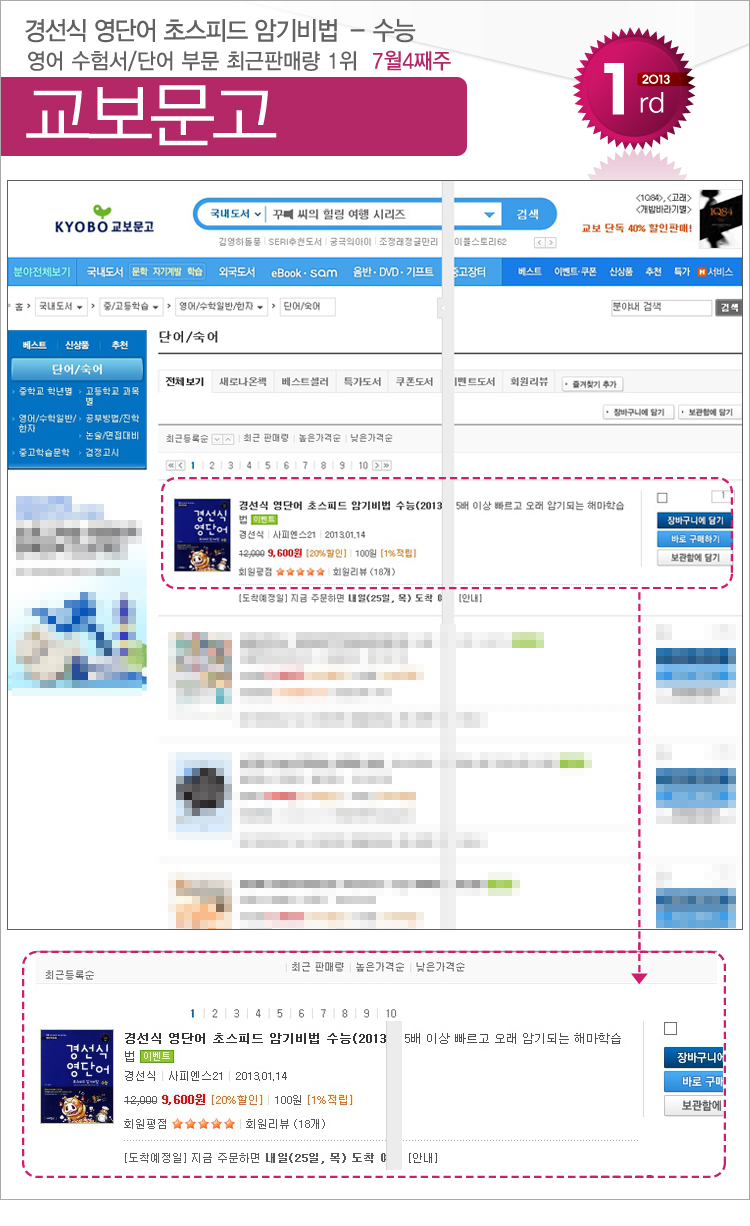The image size is (750, 1226).
Task: Switch to the 쿠폰도서 tab
Action: pos(414,382)
